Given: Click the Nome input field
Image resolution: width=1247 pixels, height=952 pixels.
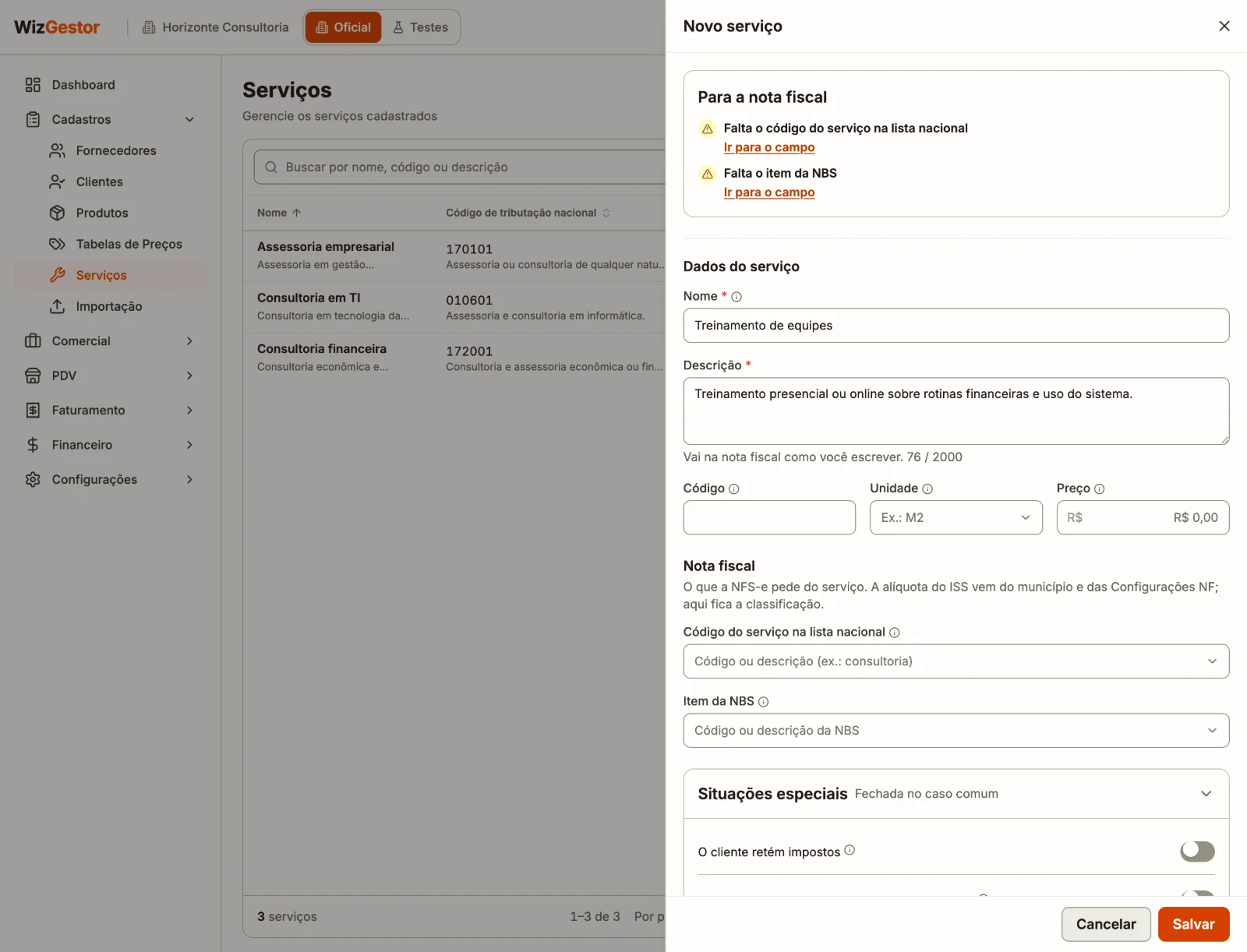Looking at the screenshot, I should (956, 326).
